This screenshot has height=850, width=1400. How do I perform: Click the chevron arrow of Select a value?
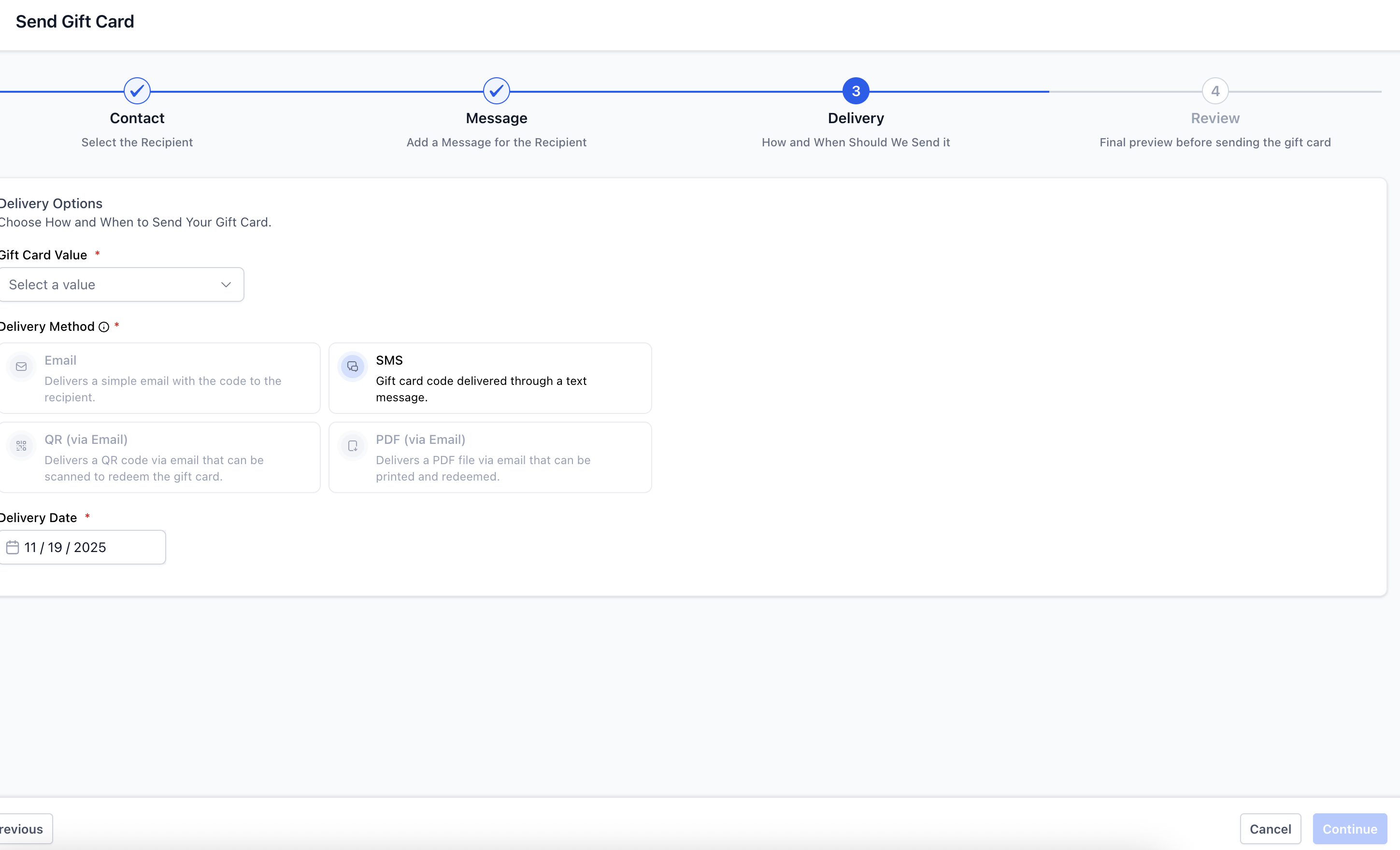226,284
